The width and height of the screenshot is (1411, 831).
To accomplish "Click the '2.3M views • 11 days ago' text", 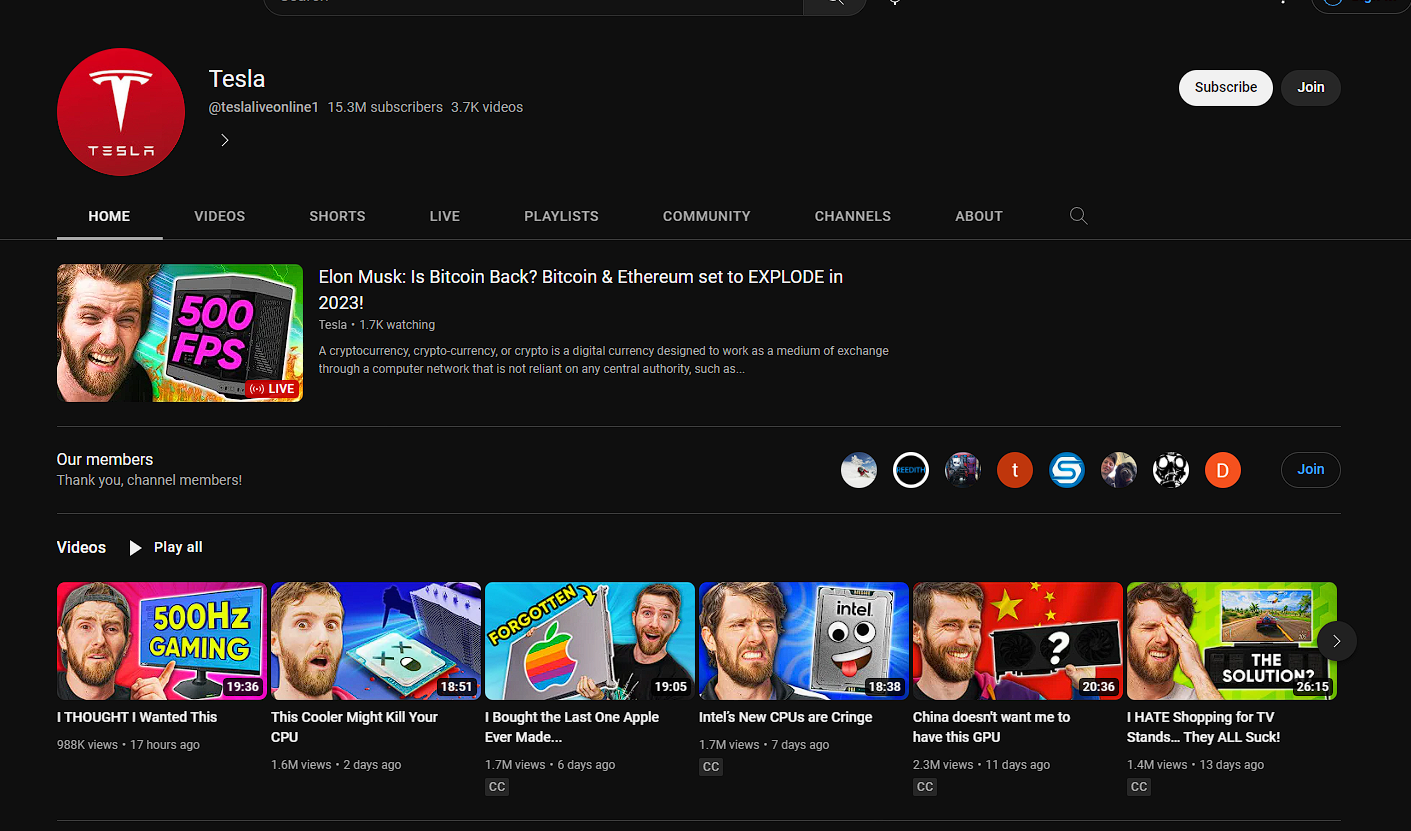I will pos(982,765).
